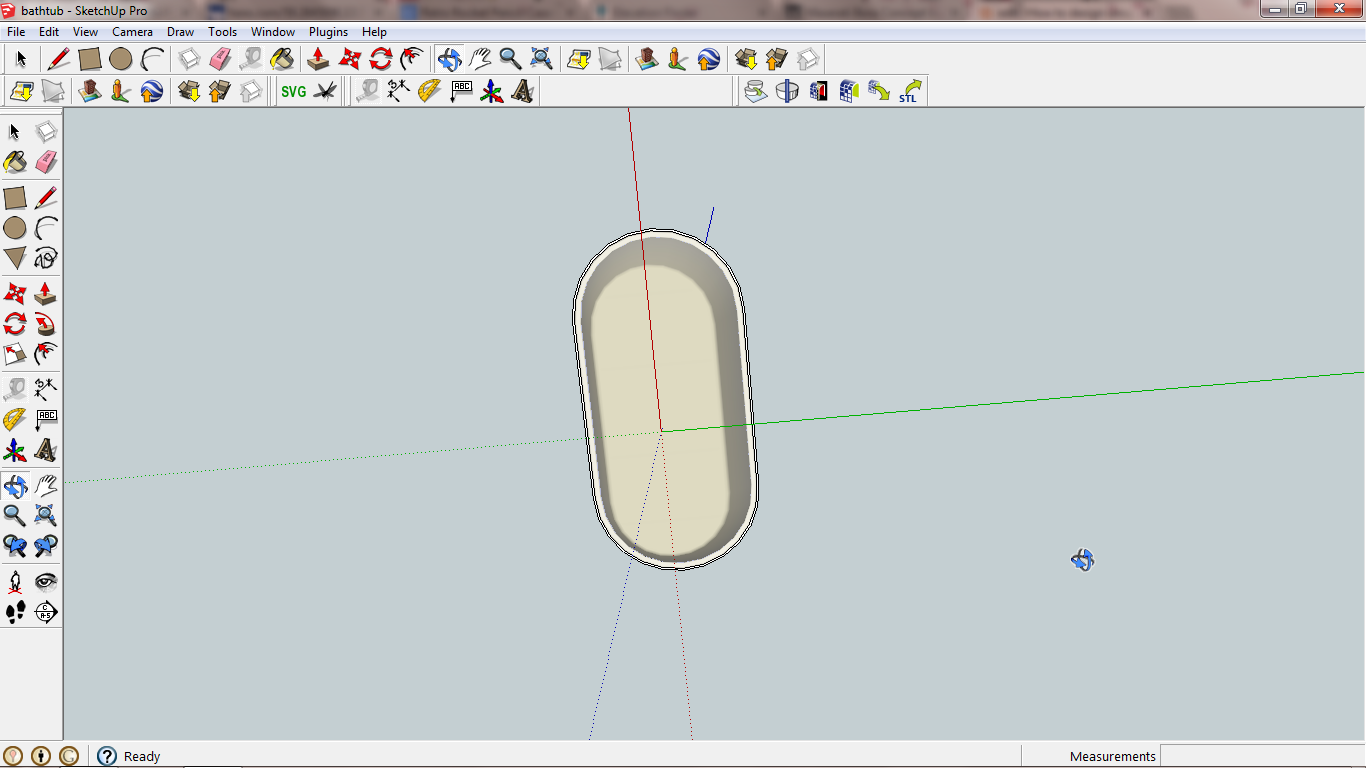The width and height of the screenshot is (1366, 768).
Task: Select the Polygon tool in left palette
Action: pyautogui.click(x=15, y=259)
